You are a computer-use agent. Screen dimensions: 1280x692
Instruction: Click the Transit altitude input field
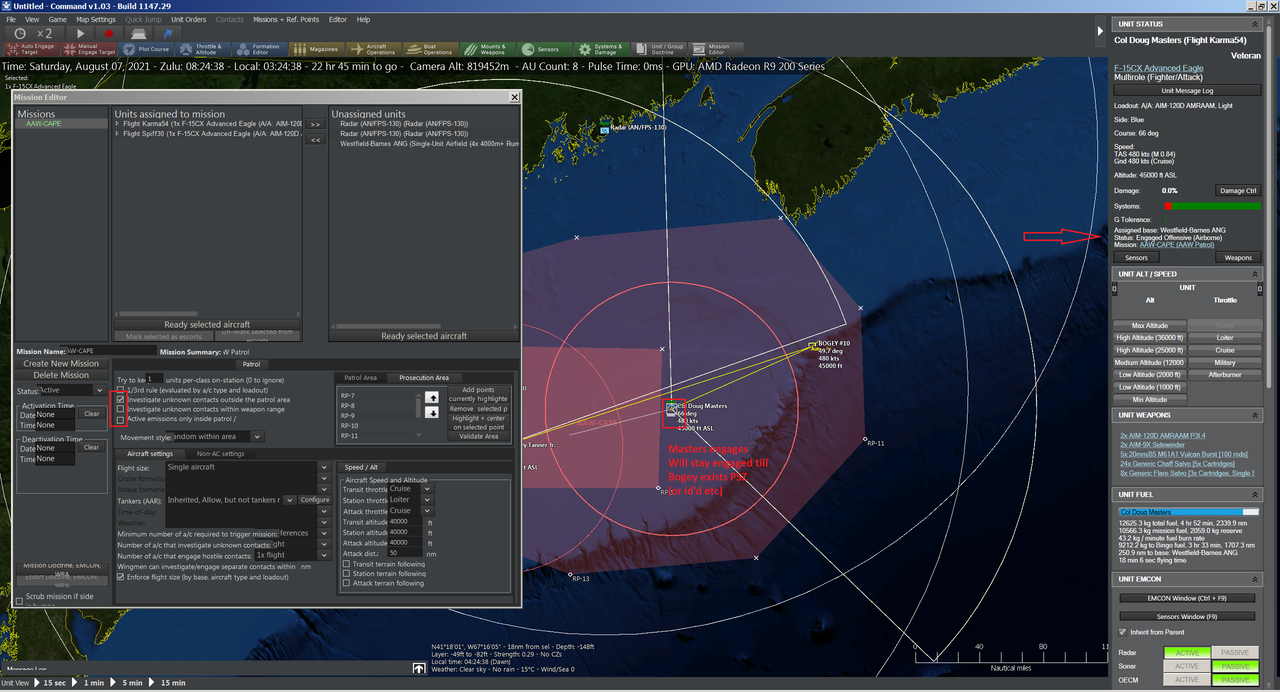pos(407,521)
